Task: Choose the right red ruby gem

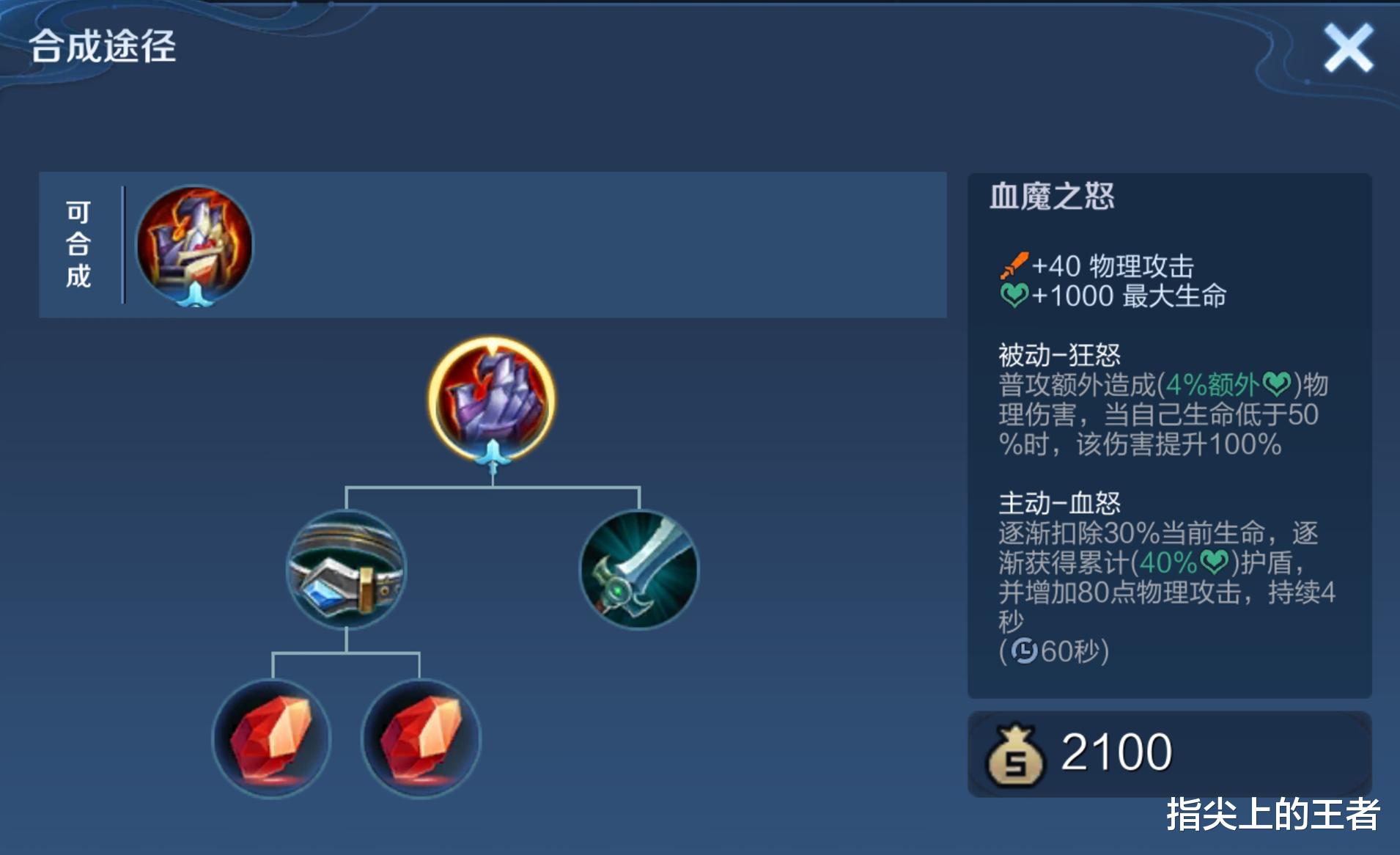Action: click(421, 738)
